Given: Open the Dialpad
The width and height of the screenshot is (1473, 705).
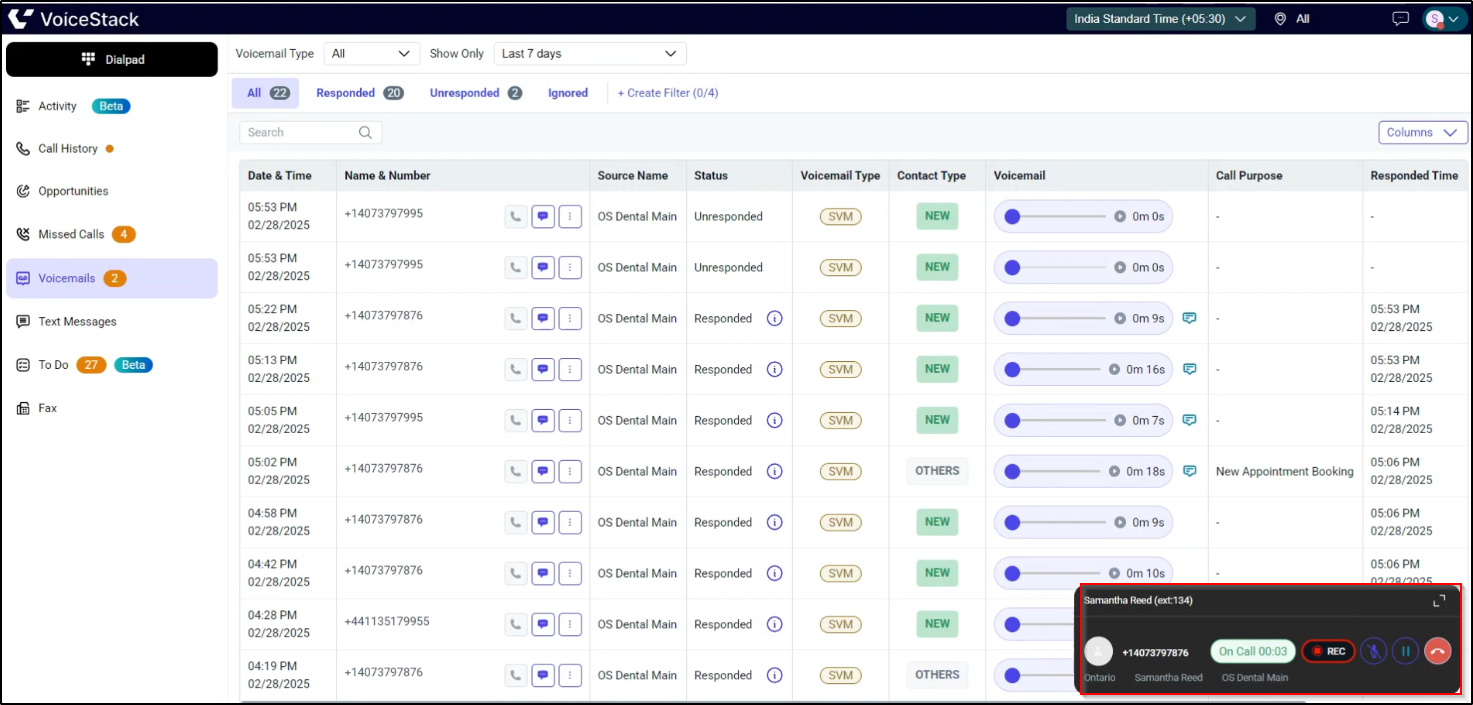Looking at the screenshot, I should (x=111, y=59).
